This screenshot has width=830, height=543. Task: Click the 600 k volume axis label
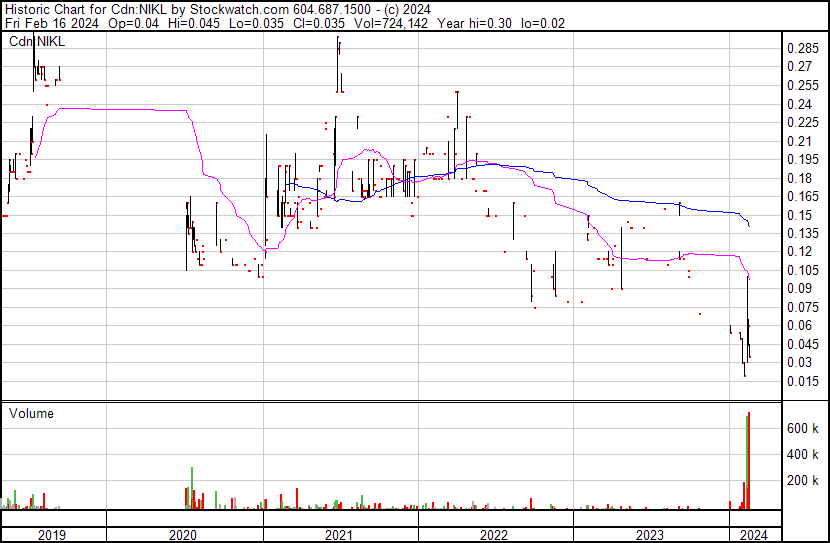click(802, 428)
